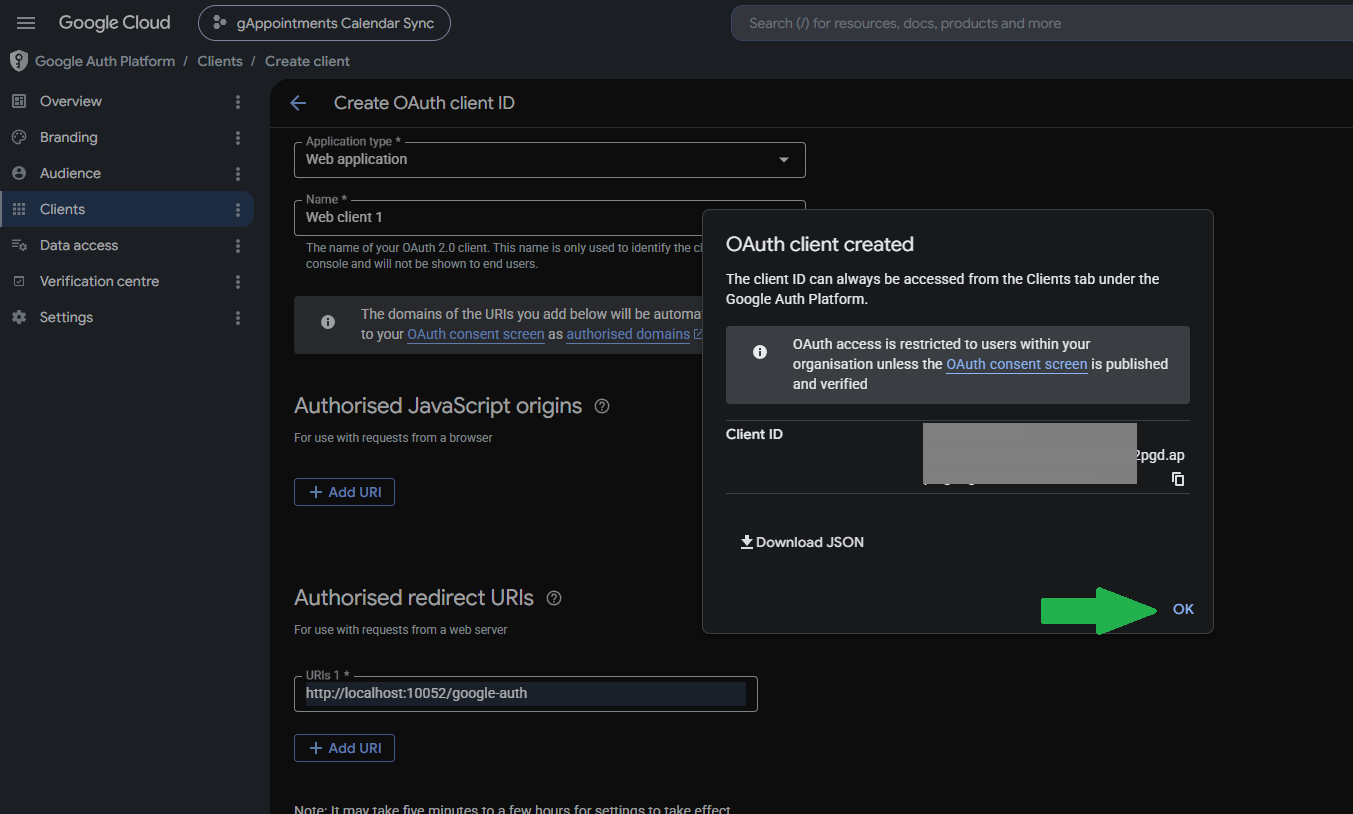Open the Google Cloud hamburger navigation menu

click(x=26, y=23)
